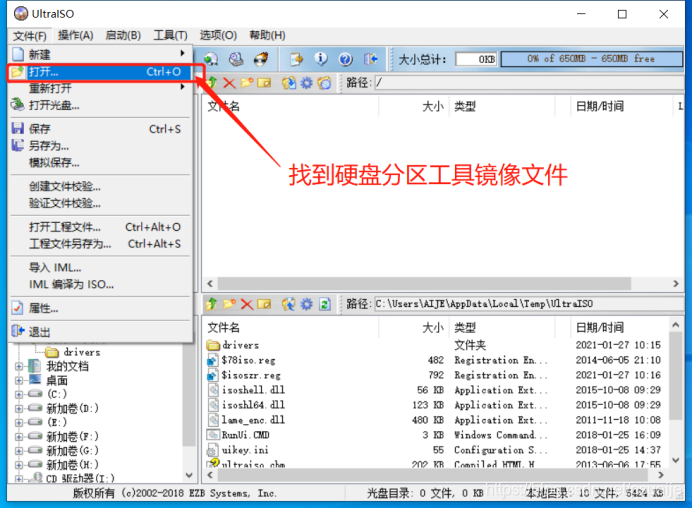The image size is (692, 508).
Task: Click the green refresh icon in local pane toolbar
Action: click(x=325, y=304)
